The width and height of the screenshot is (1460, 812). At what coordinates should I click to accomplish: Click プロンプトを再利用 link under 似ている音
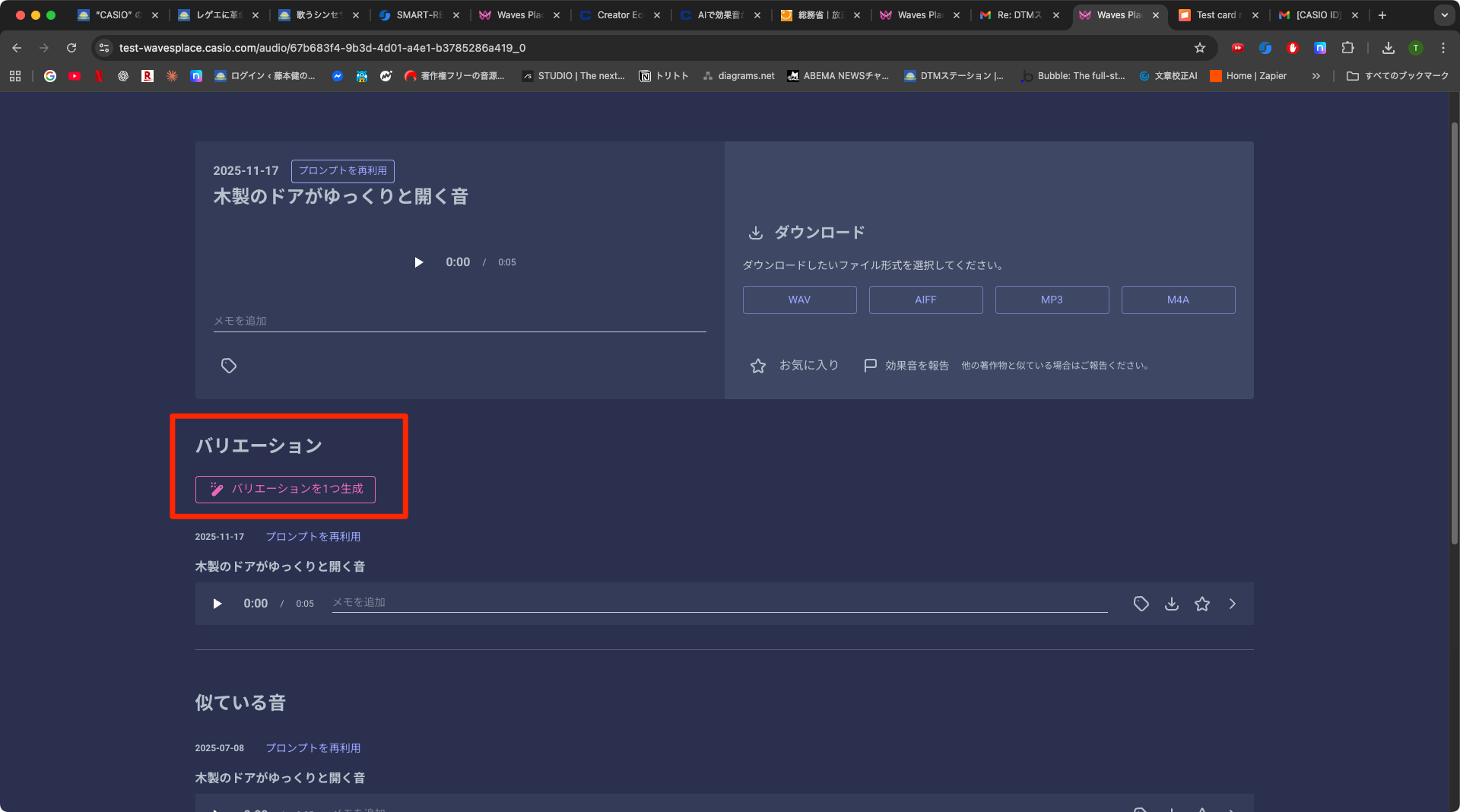(x=313, y=748)
